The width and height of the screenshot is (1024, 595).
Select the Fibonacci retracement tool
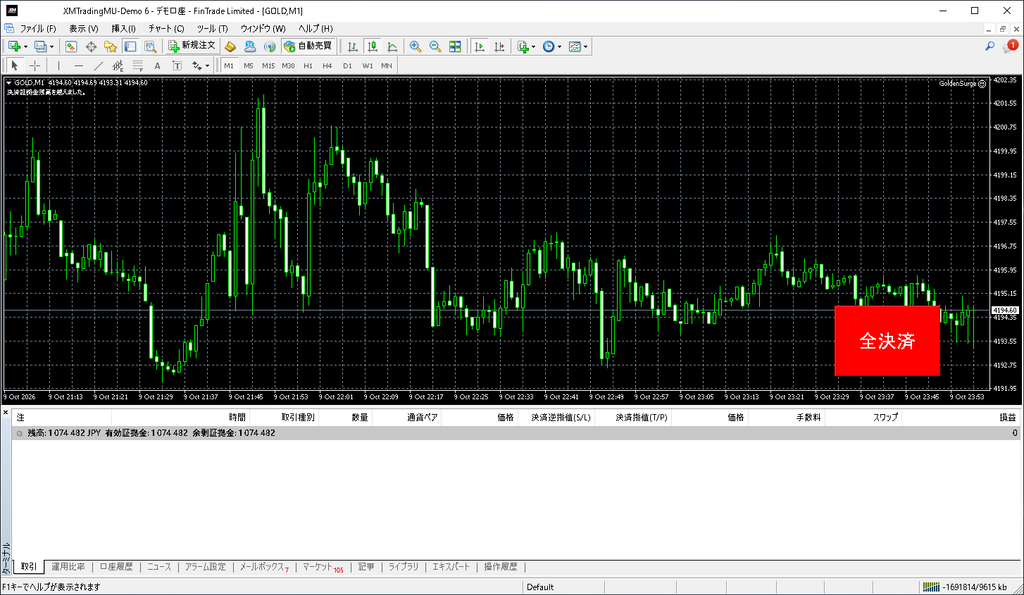pyautogui.click(x=137, y=65)
